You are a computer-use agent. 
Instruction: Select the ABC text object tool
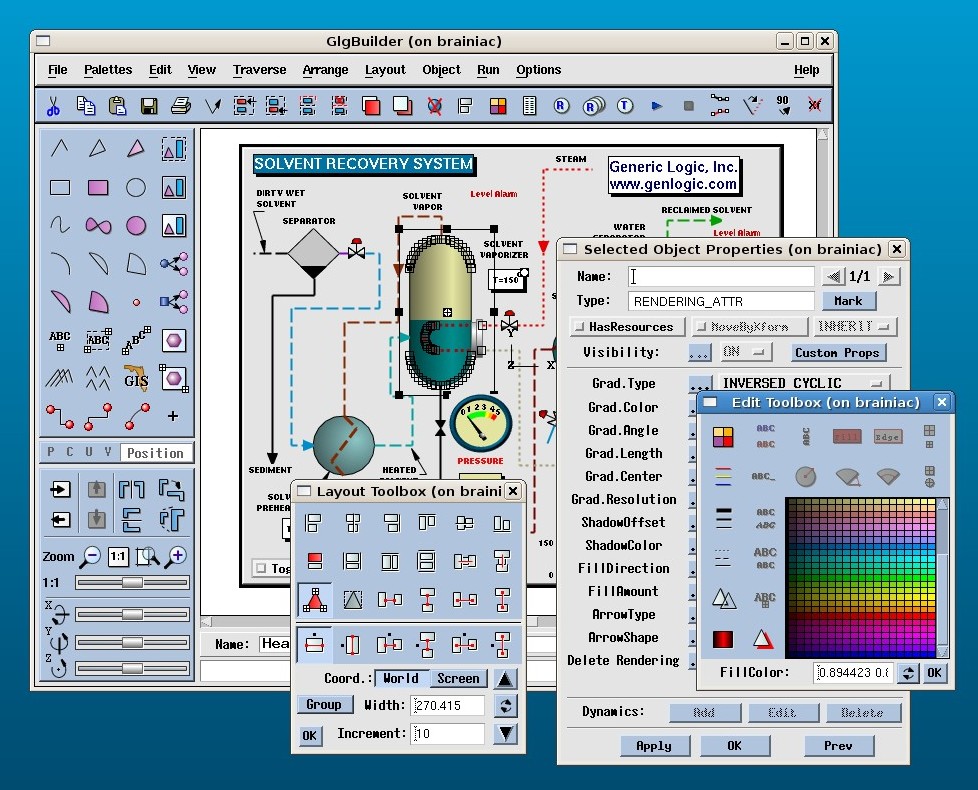click(x=59, y=337)
